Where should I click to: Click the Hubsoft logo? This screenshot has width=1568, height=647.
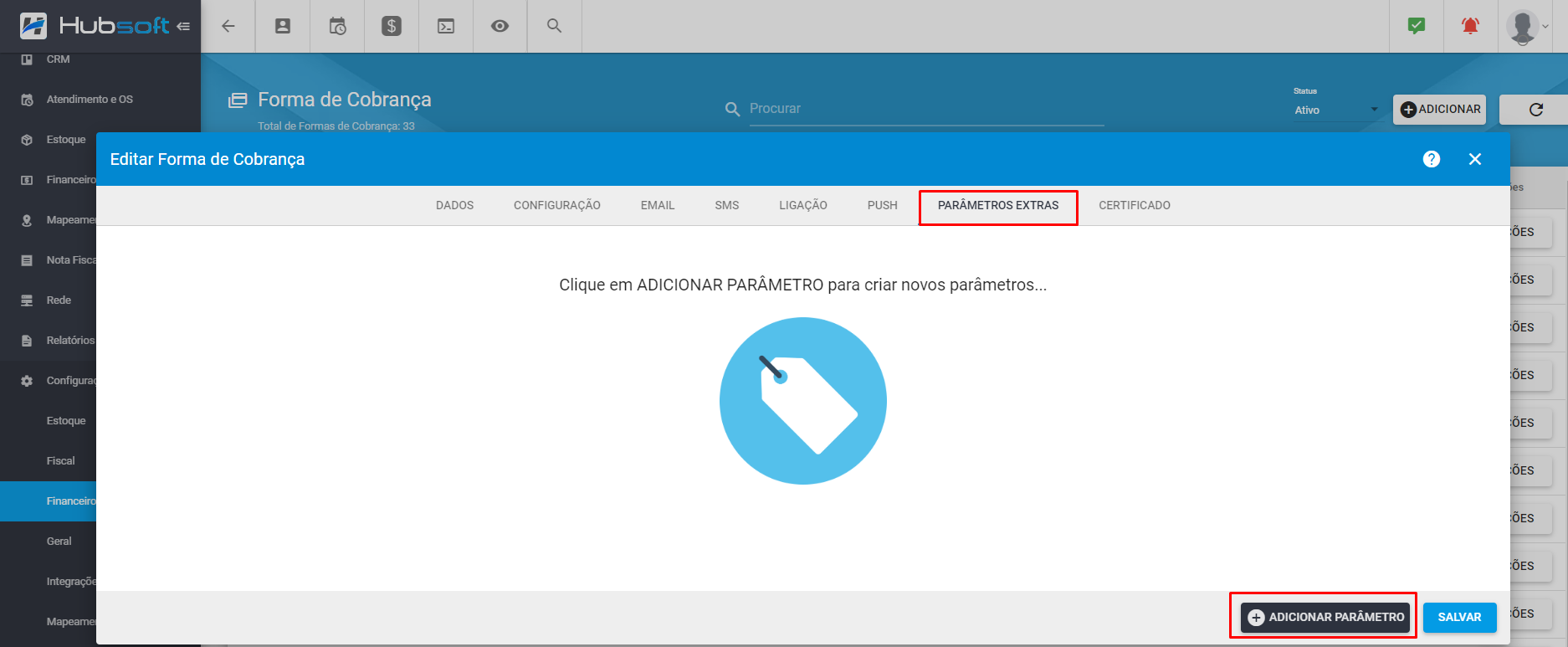click(95, 26)
